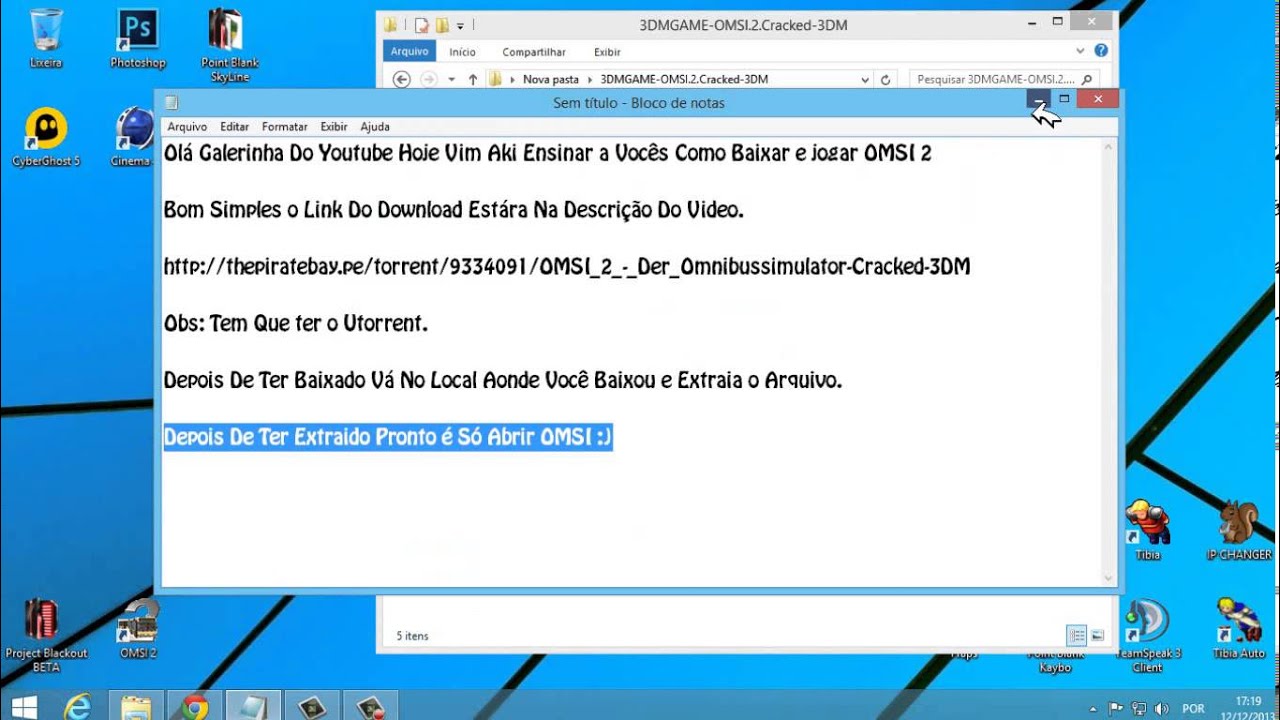Click the Action Center flag tray icon

[x=1116, y=708]
